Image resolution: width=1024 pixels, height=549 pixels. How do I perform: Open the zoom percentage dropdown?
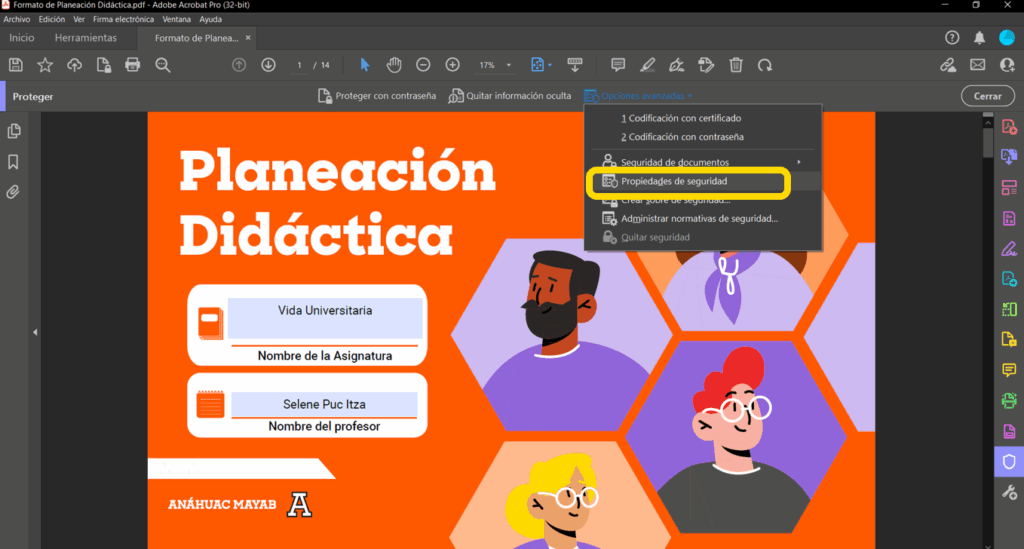(509, 65)
